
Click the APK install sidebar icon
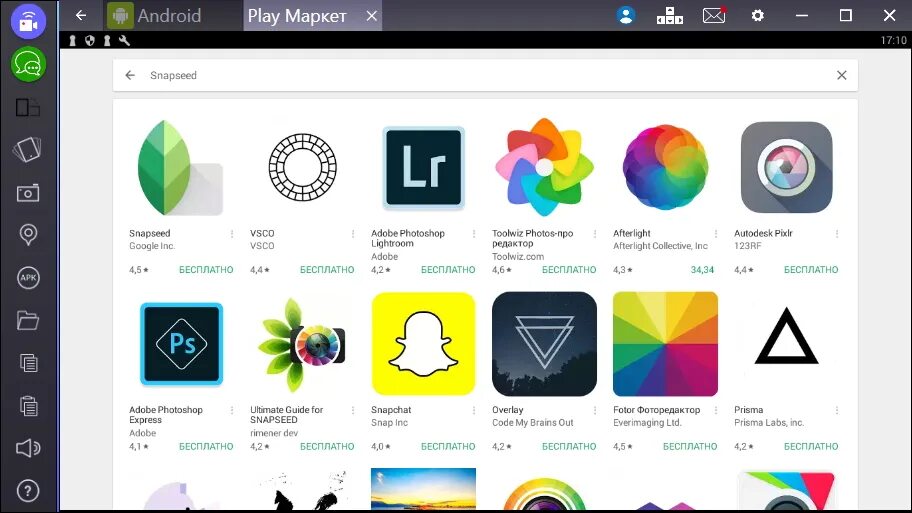[x=28, y=277]
